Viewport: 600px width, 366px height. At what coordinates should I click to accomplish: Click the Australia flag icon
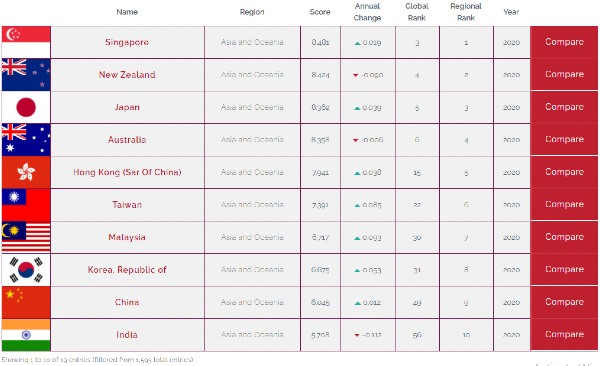[26, 140]
